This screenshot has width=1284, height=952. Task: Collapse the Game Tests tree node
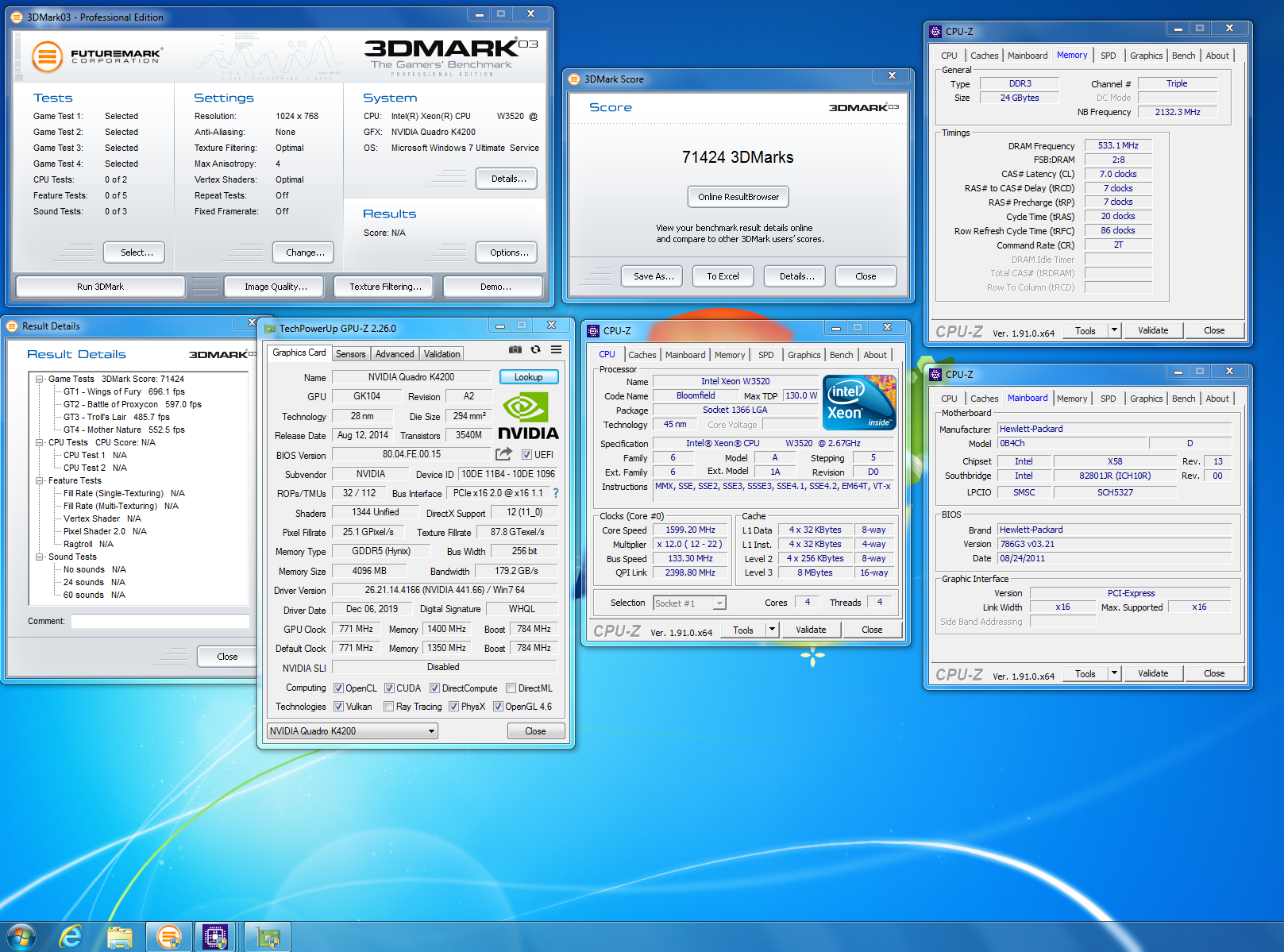point(39,379)
